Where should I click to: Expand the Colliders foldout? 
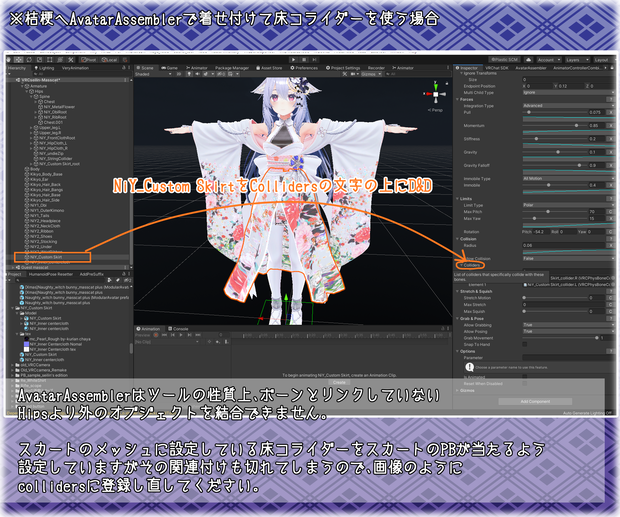coord(470,265)
